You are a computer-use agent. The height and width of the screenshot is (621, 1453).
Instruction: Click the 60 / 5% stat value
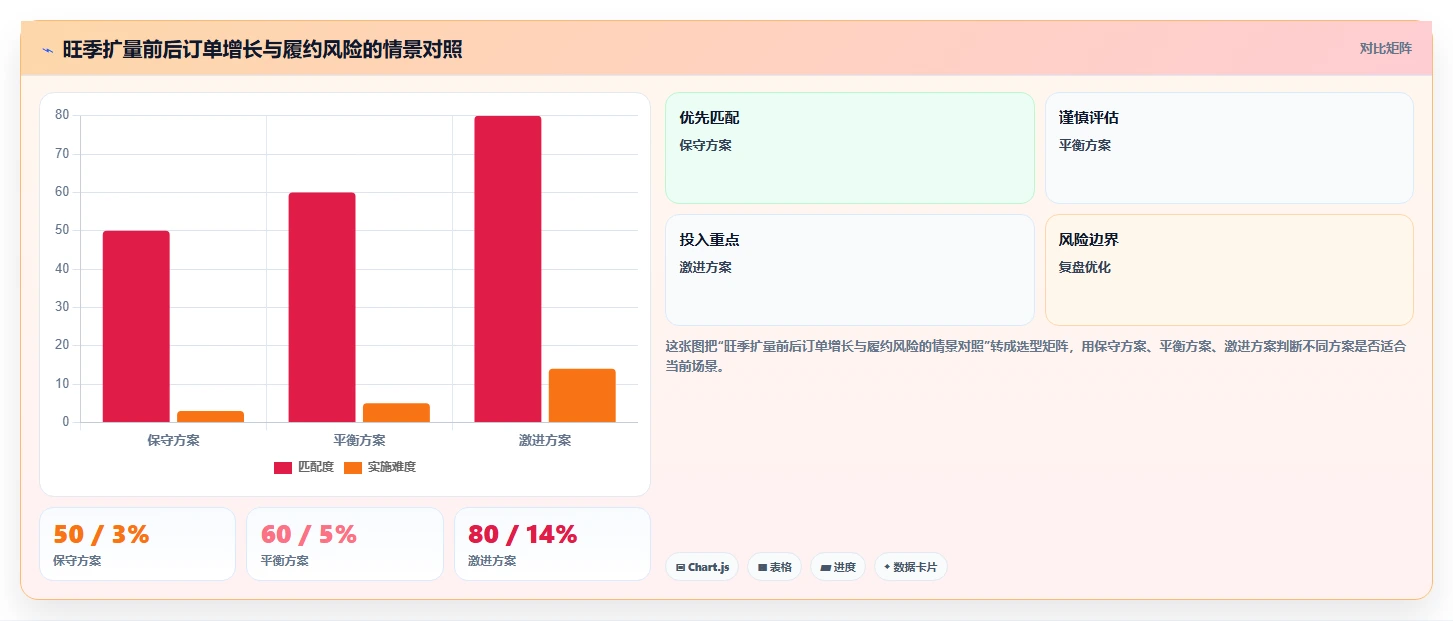tap(309, 535)
